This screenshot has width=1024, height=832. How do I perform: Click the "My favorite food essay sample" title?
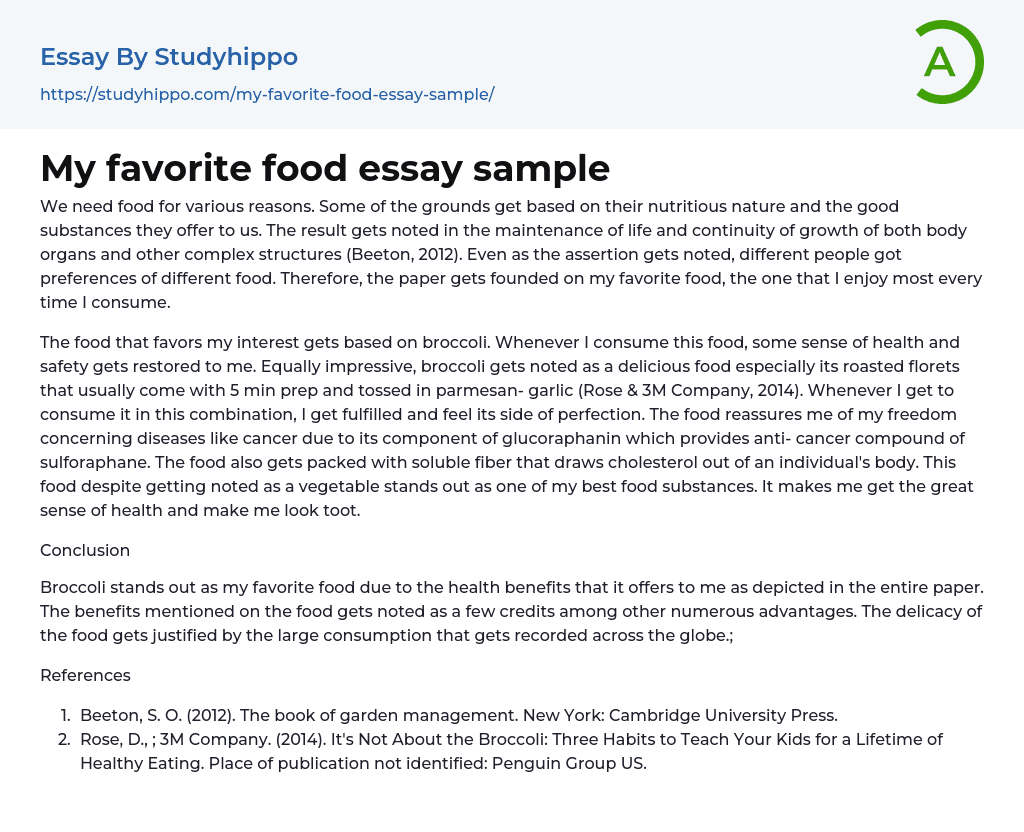coord(325,168)
